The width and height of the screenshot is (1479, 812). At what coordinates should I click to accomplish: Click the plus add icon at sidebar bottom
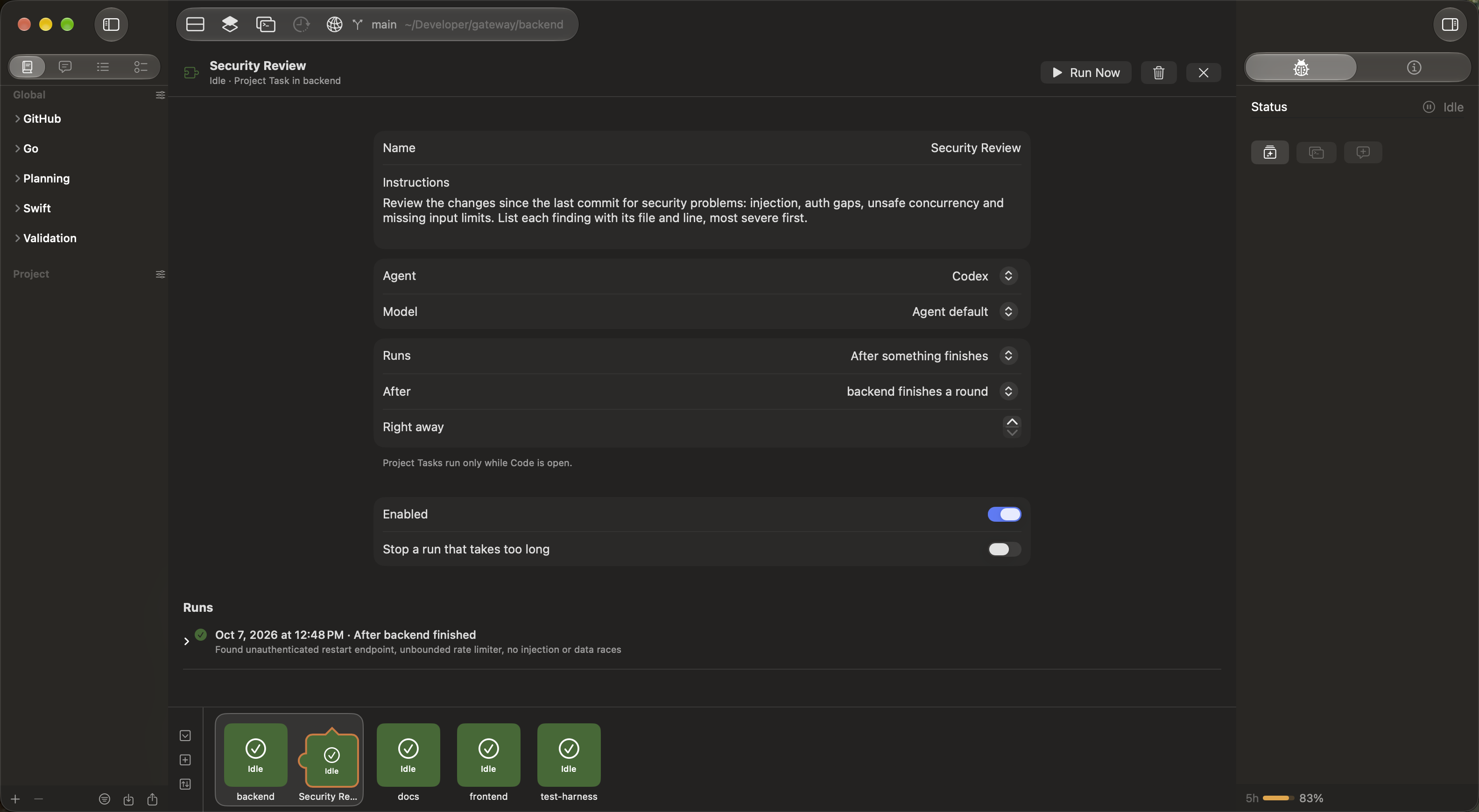coord(15,799)
